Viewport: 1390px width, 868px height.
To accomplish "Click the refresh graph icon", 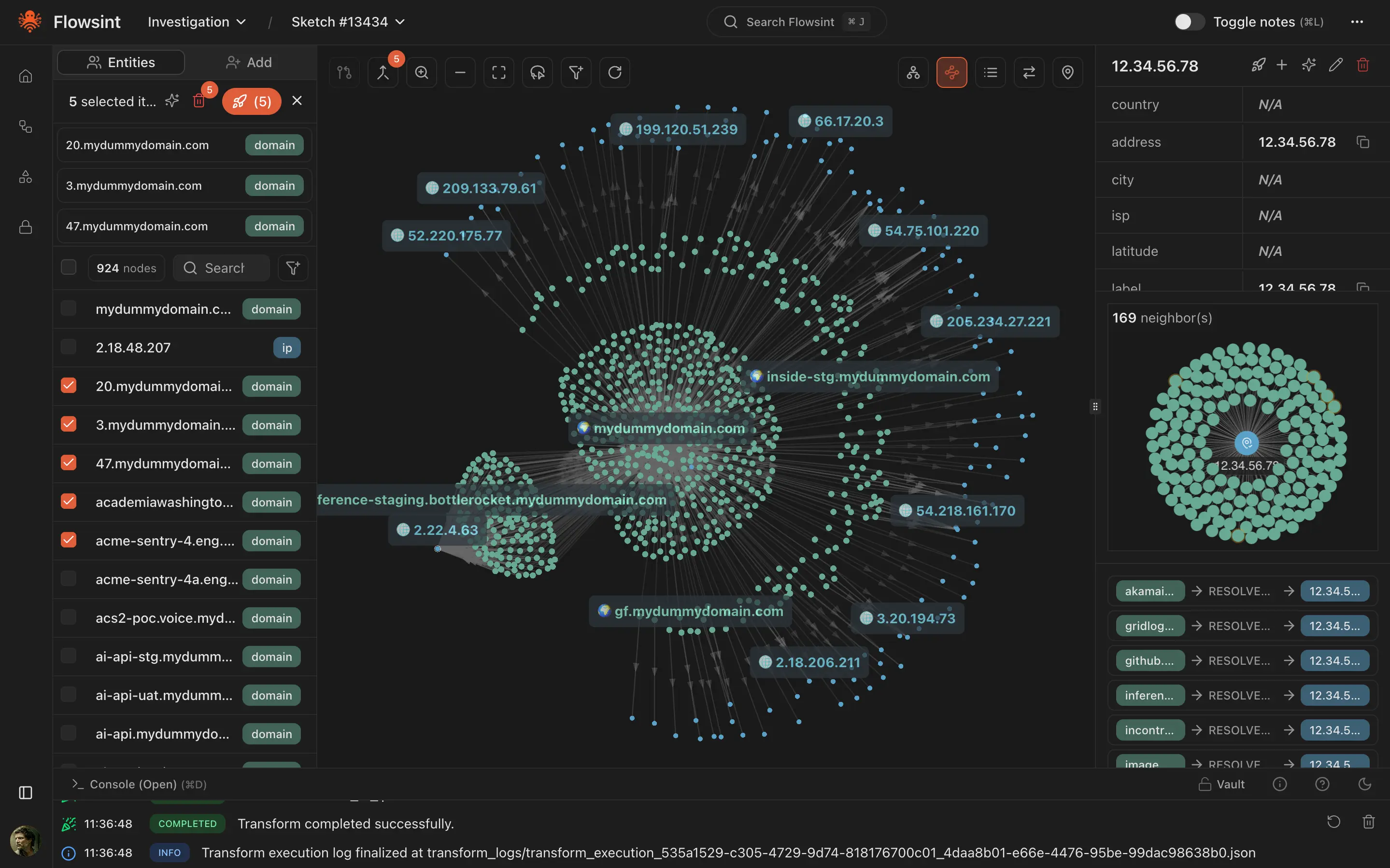I will pyautogui.click(x=615, y=72).
